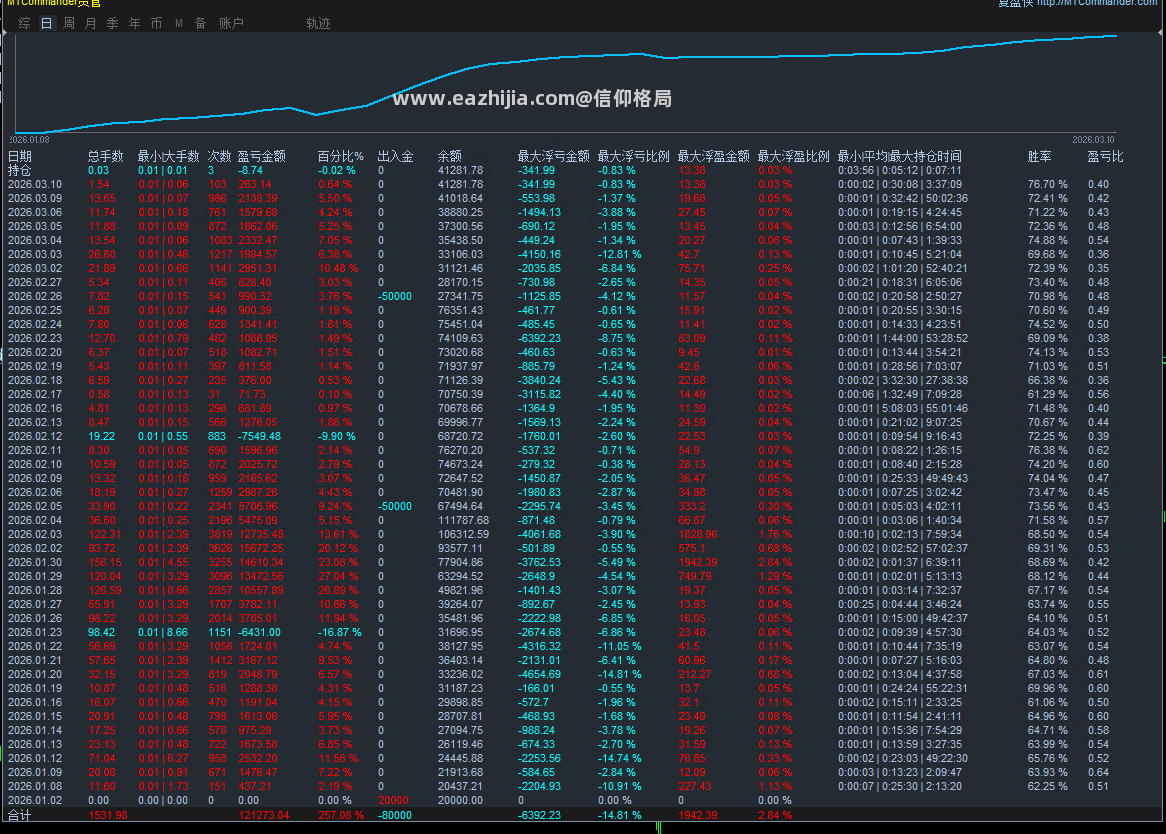Click the 最小|大手数 column header

pos(168,156)
